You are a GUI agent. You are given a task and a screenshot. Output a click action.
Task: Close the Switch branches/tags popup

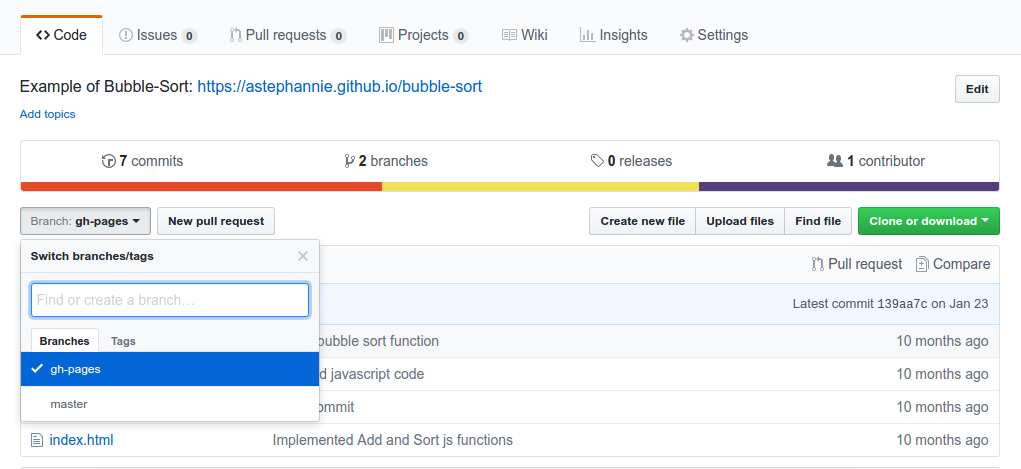point(303,256)
